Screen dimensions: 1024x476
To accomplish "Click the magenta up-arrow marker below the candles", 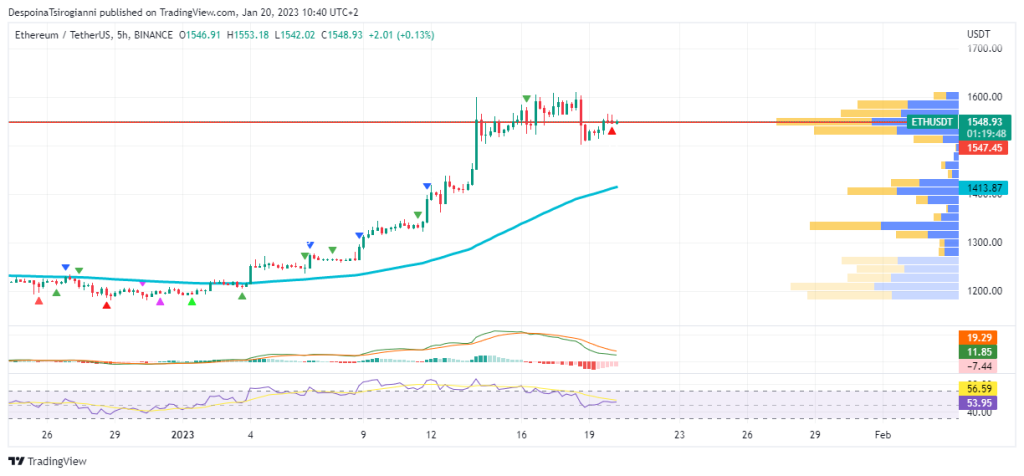I will (x=160, y=301).
